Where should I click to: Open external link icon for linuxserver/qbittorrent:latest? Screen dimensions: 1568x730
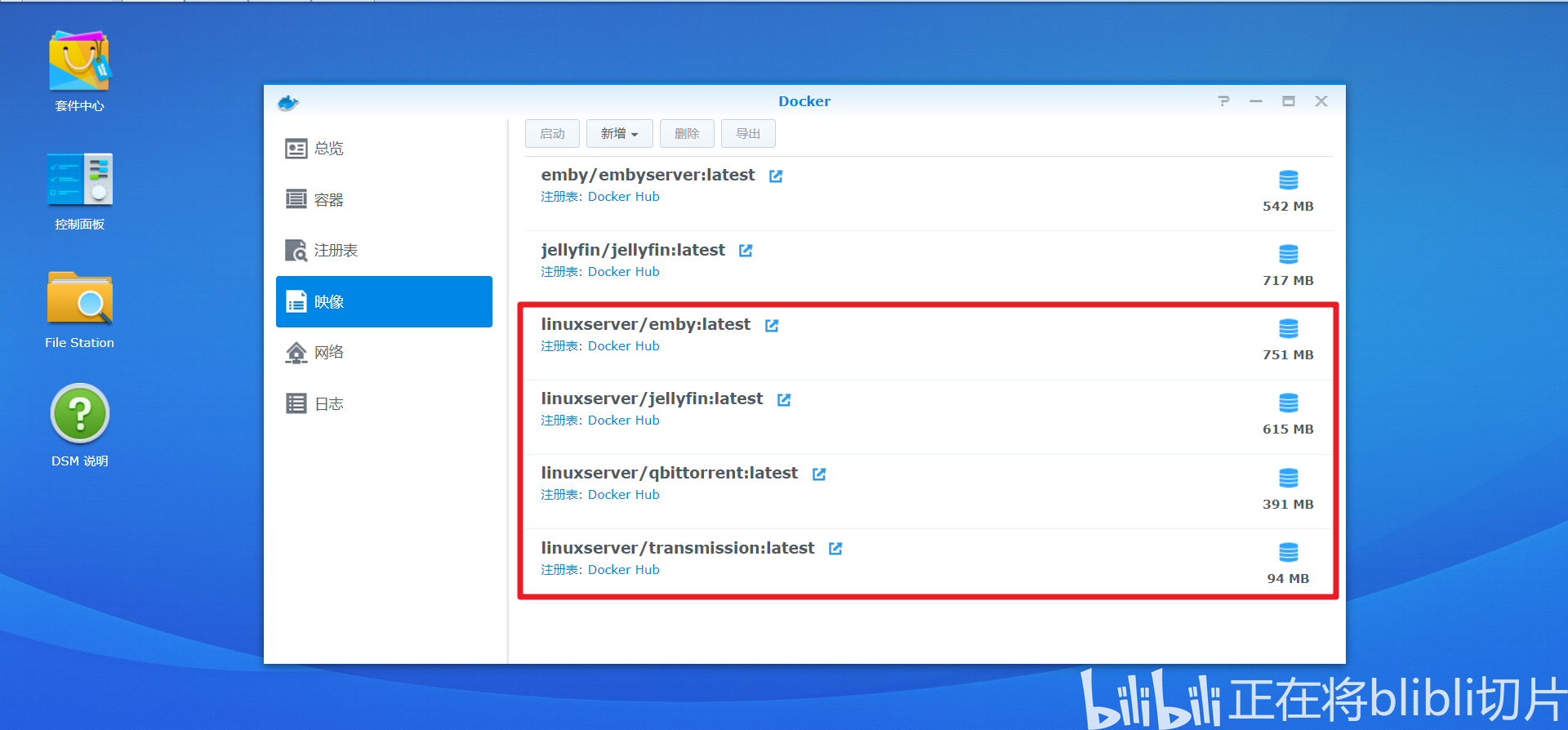click(819, 474)
